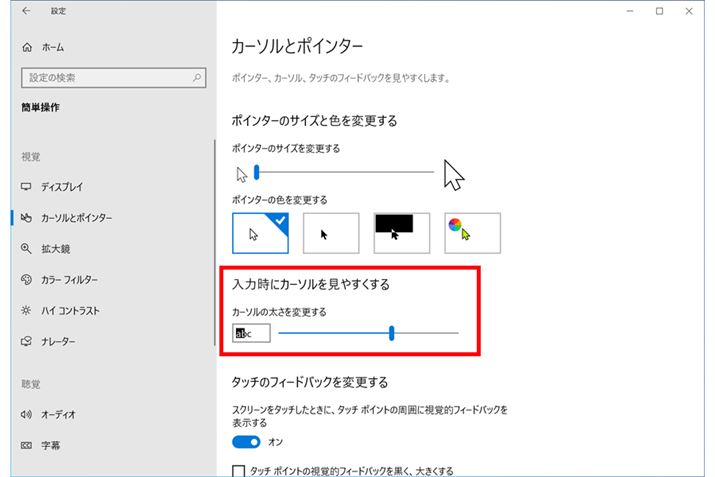Viewport: 715px width, 477px height.
Task: Select the custom color pointer option
Action: 472,233
